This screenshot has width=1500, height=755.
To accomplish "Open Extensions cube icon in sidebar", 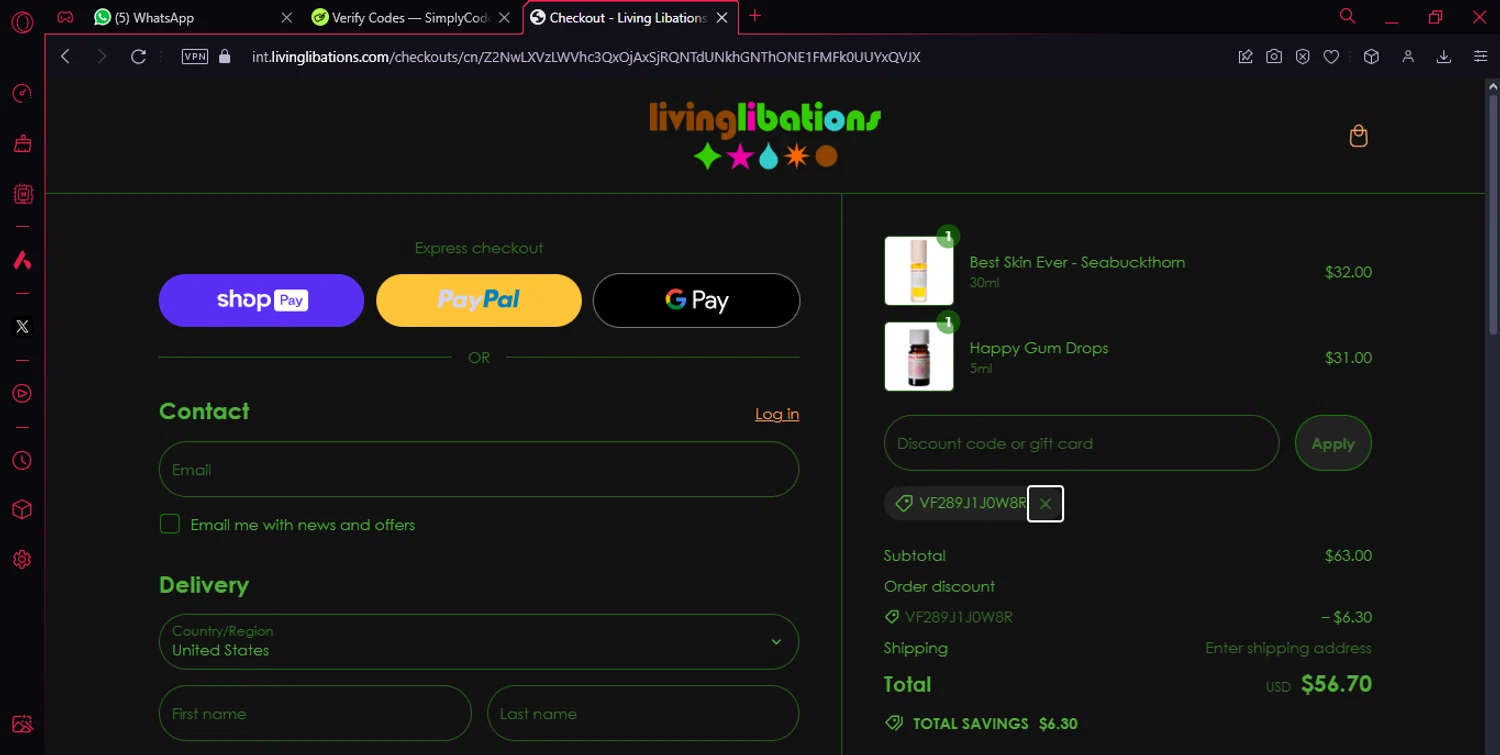I will [x=22, y=510].
